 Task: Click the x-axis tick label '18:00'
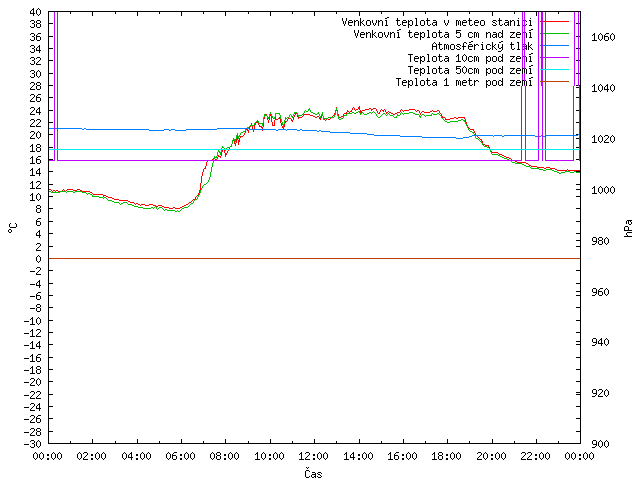(447, 456)
